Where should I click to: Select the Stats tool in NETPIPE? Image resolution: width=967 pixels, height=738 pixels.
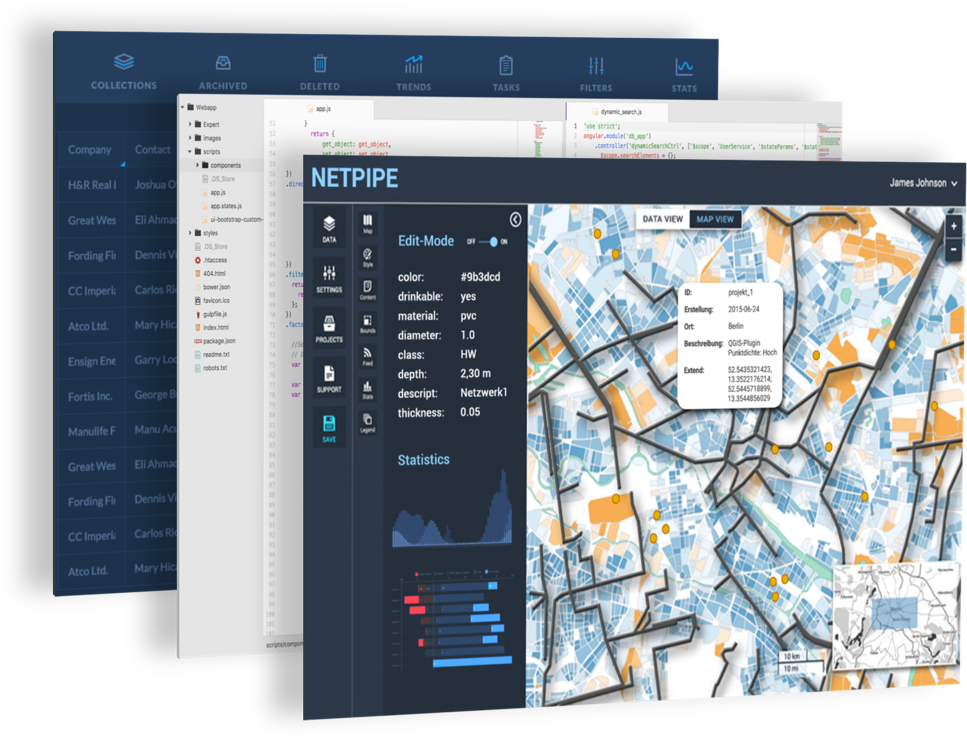(368, 390)
